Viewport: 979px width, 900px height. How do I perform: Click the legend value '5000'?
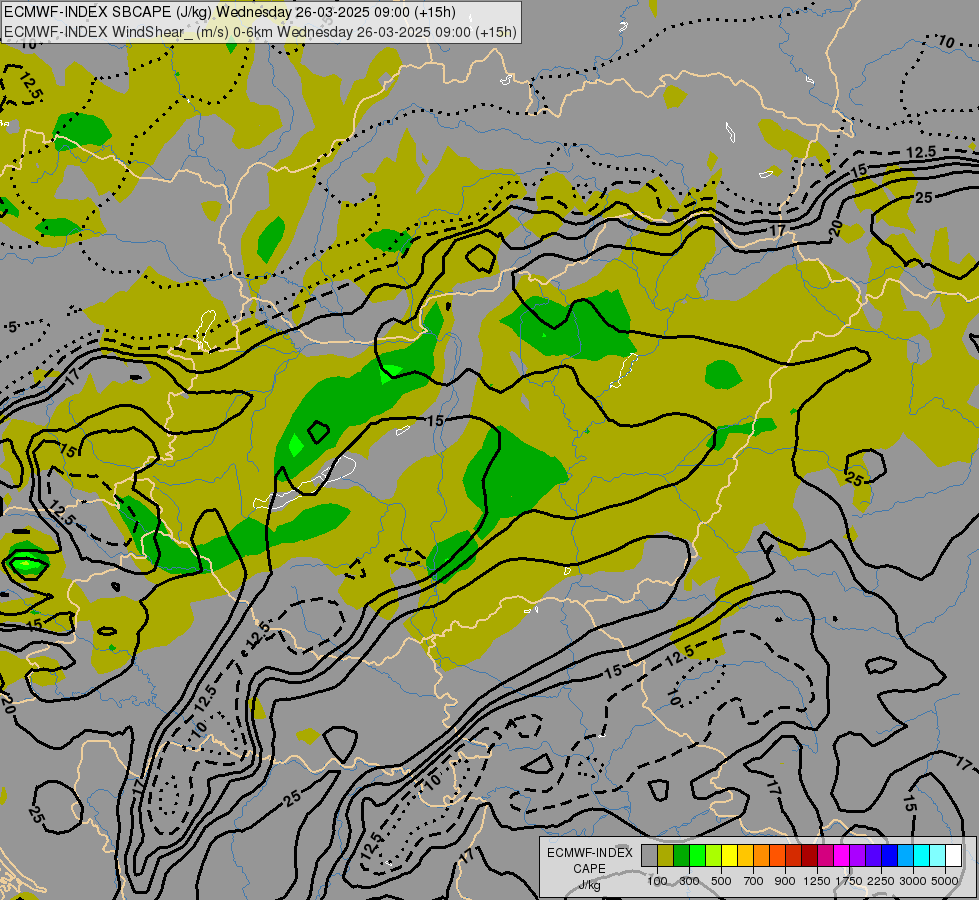click(x=945, y=881)
